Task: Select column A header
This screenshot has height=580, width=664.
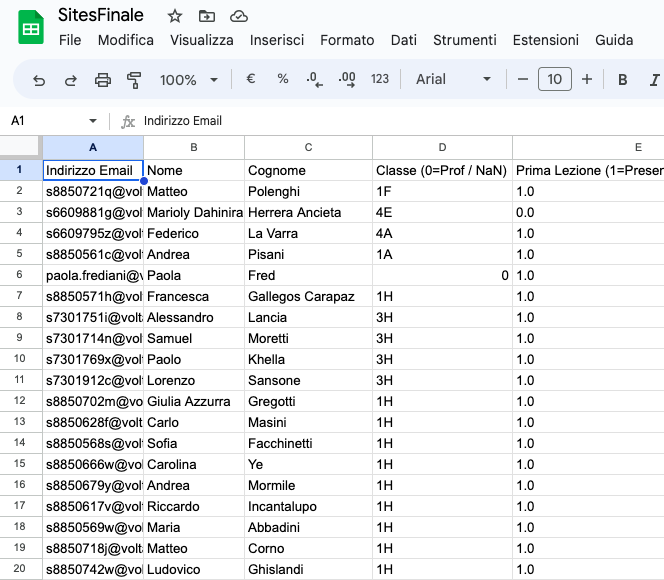Action: pyautogui.click(x=93, y=147)
